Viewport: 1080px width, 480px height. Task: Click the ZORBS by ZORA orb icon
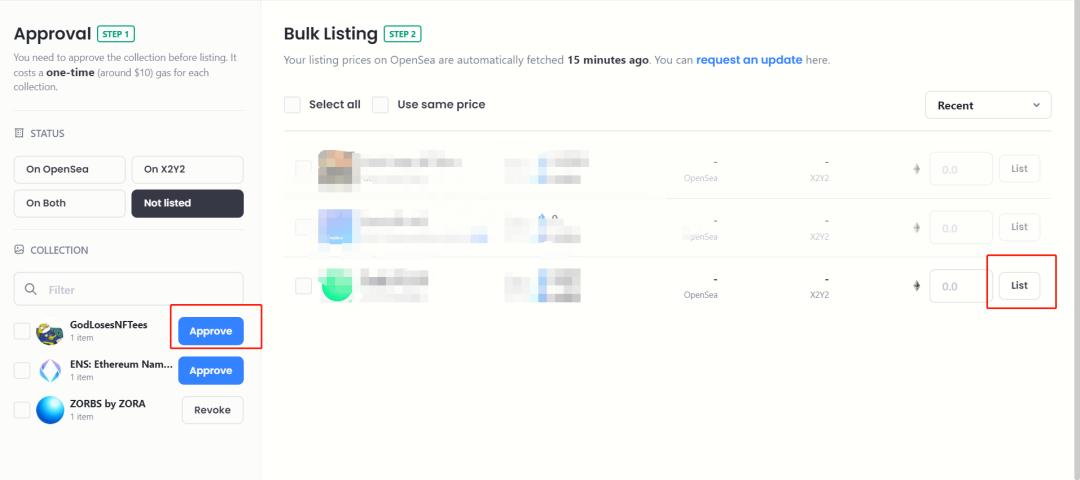50,410
